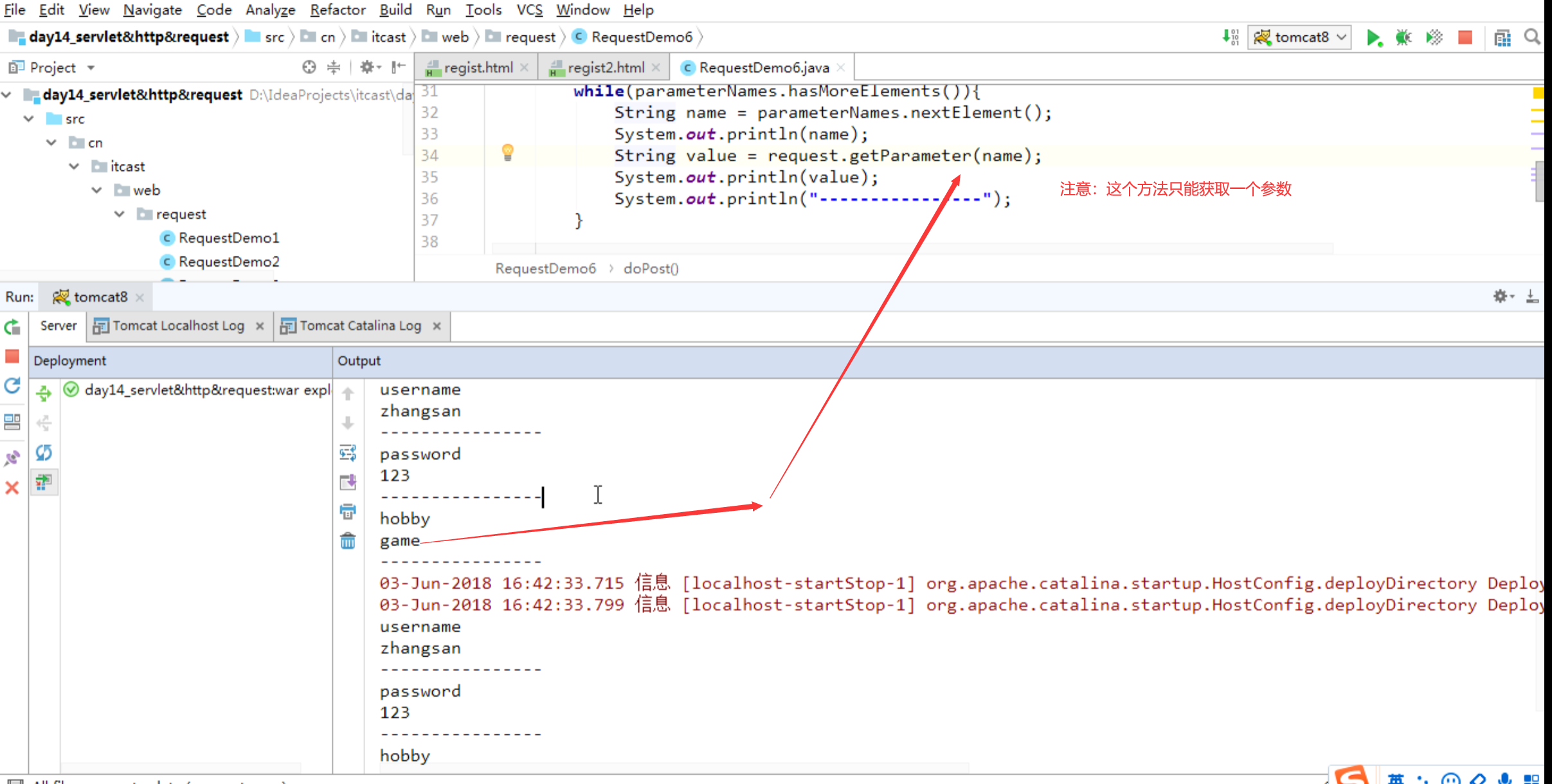Close the regist2.html editor tab
Image resolution: width=1552 pixels, height=784 pixels.
(x=656, y=67)
